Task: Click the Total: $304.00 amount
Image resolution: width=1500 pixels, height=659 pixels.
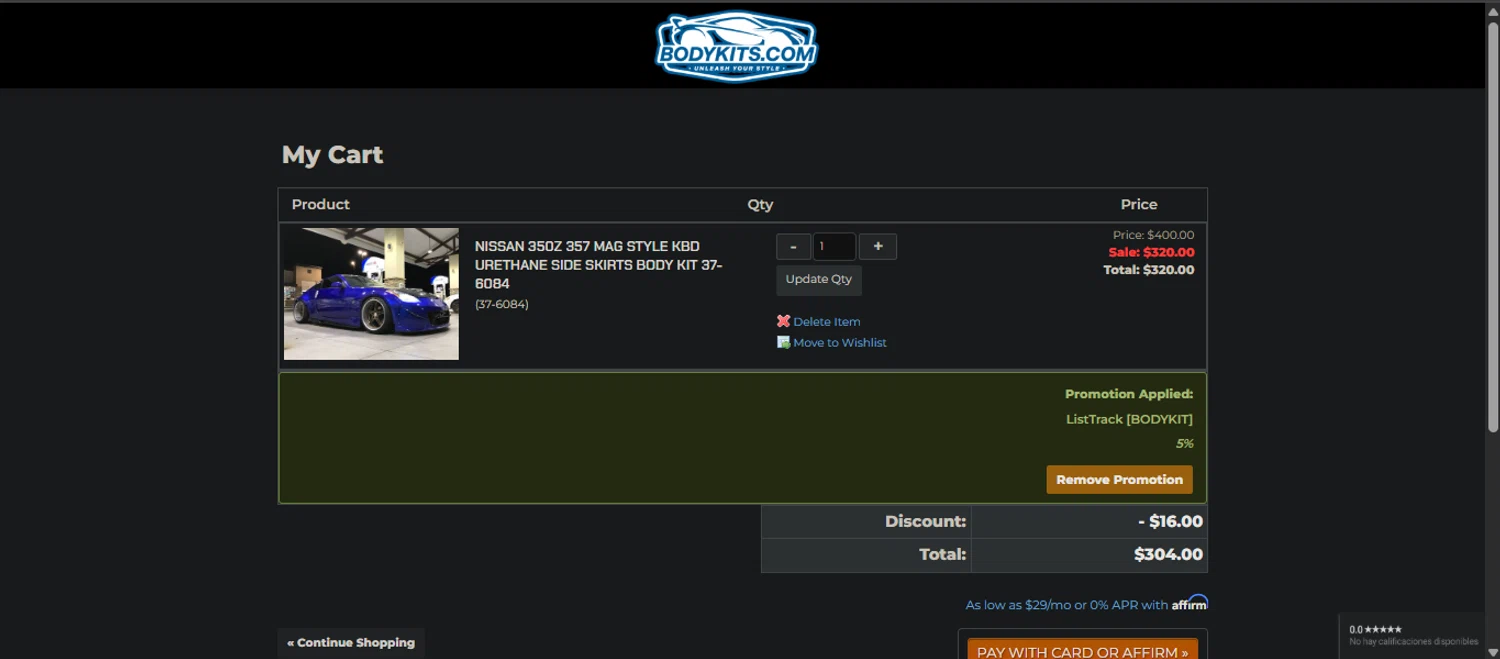Action: click(x=1168, y=554)
